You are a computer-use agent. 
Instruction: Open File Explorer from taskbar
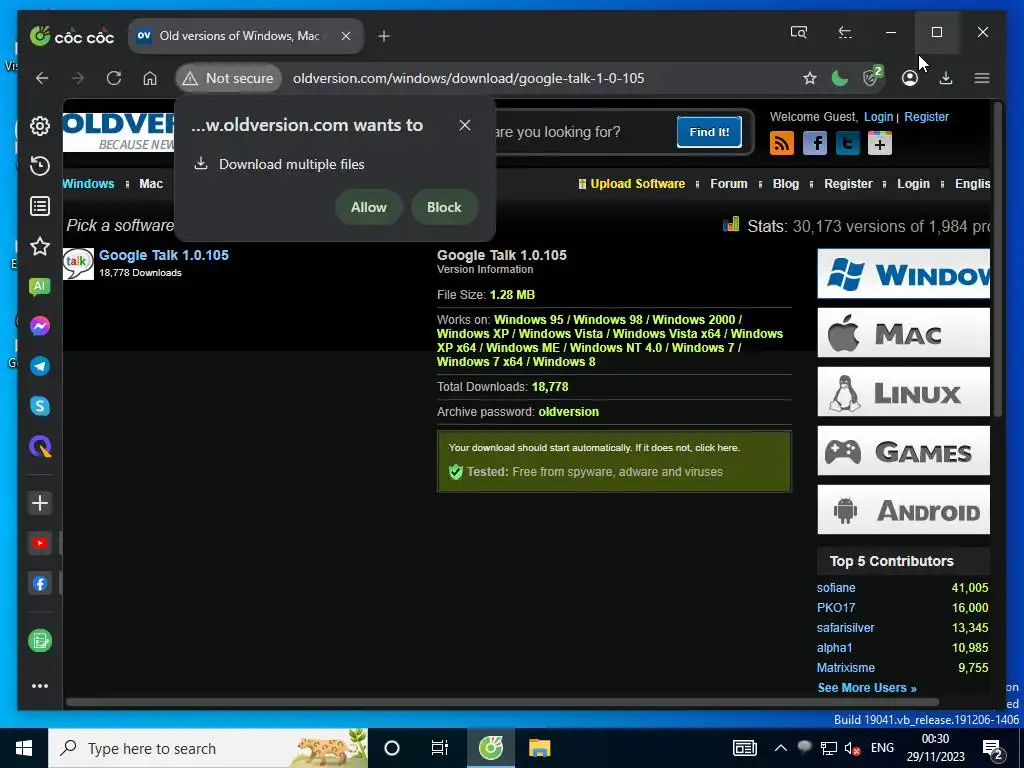(x=539, y=748)
